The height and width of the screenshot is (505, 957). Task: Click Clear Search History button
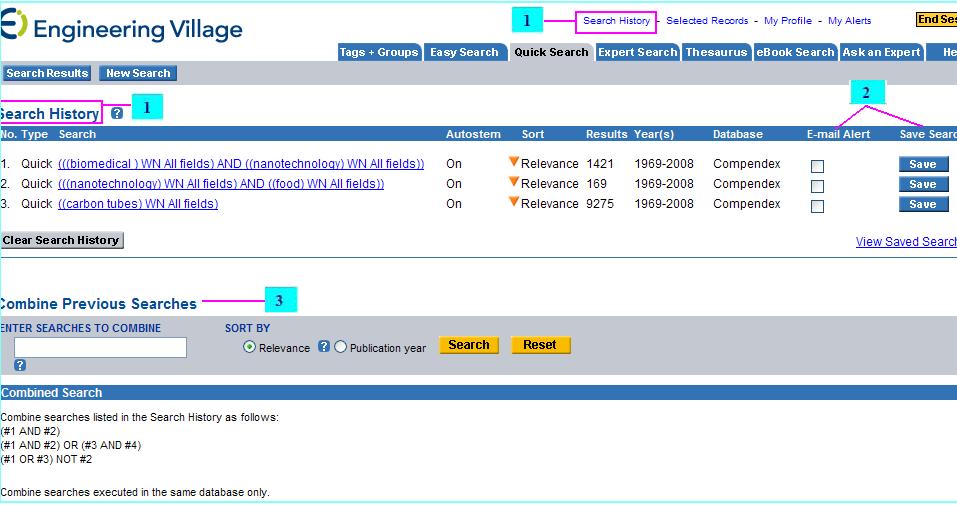[61, 240]
